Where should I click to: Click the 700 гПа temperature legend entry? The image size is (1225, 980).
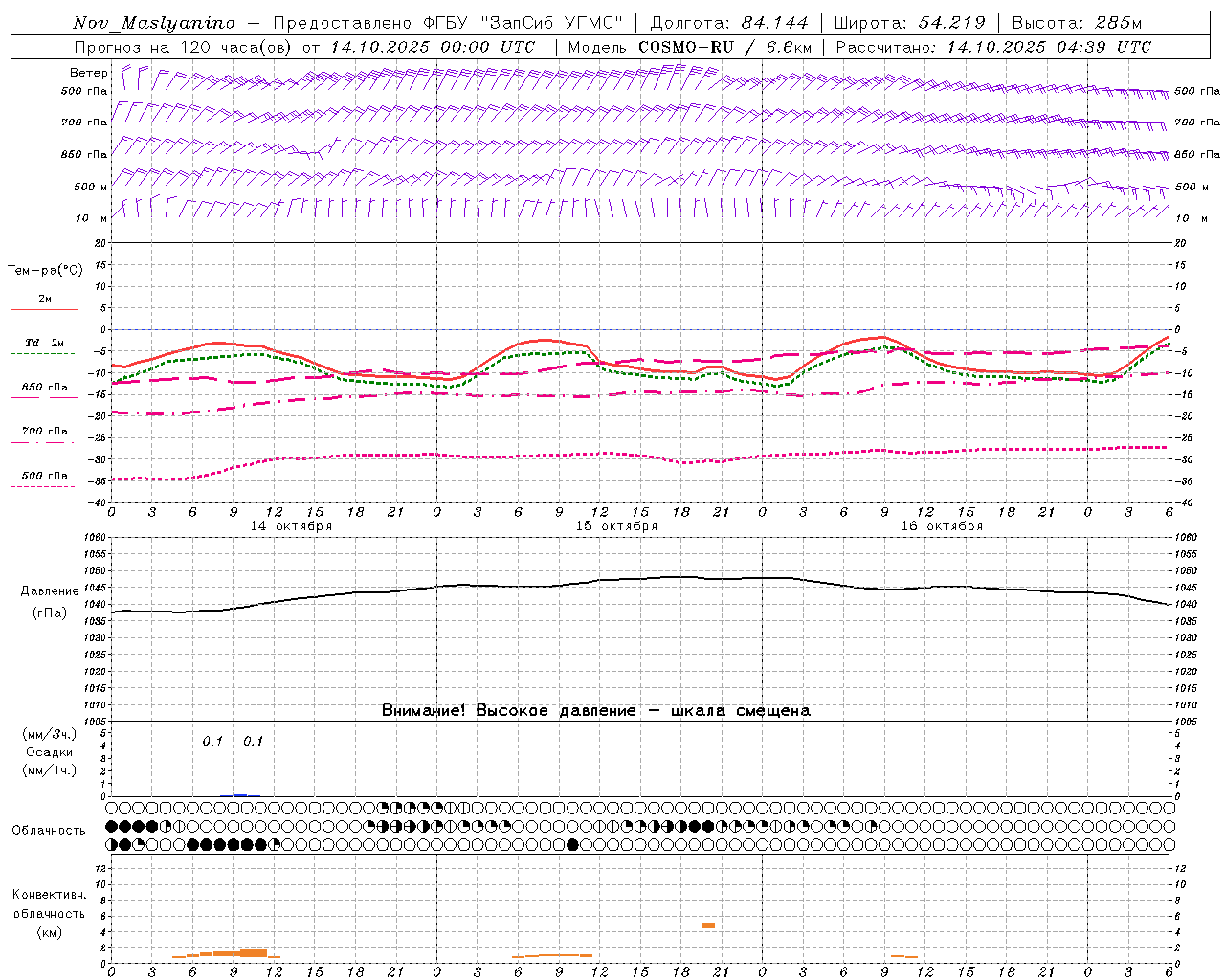tap(45, 432)
